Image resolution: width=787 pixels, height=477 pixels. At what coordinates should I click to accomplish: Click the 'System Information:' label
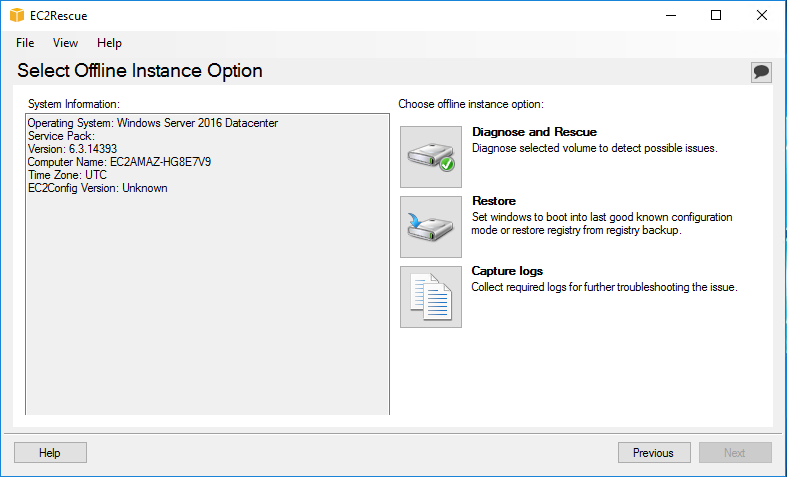74,104
